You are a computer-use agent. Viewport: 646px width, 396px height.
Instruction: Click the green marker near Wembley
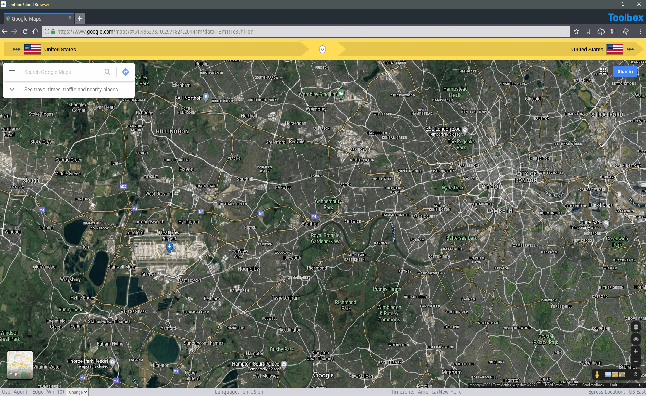[x=341, y=93]
